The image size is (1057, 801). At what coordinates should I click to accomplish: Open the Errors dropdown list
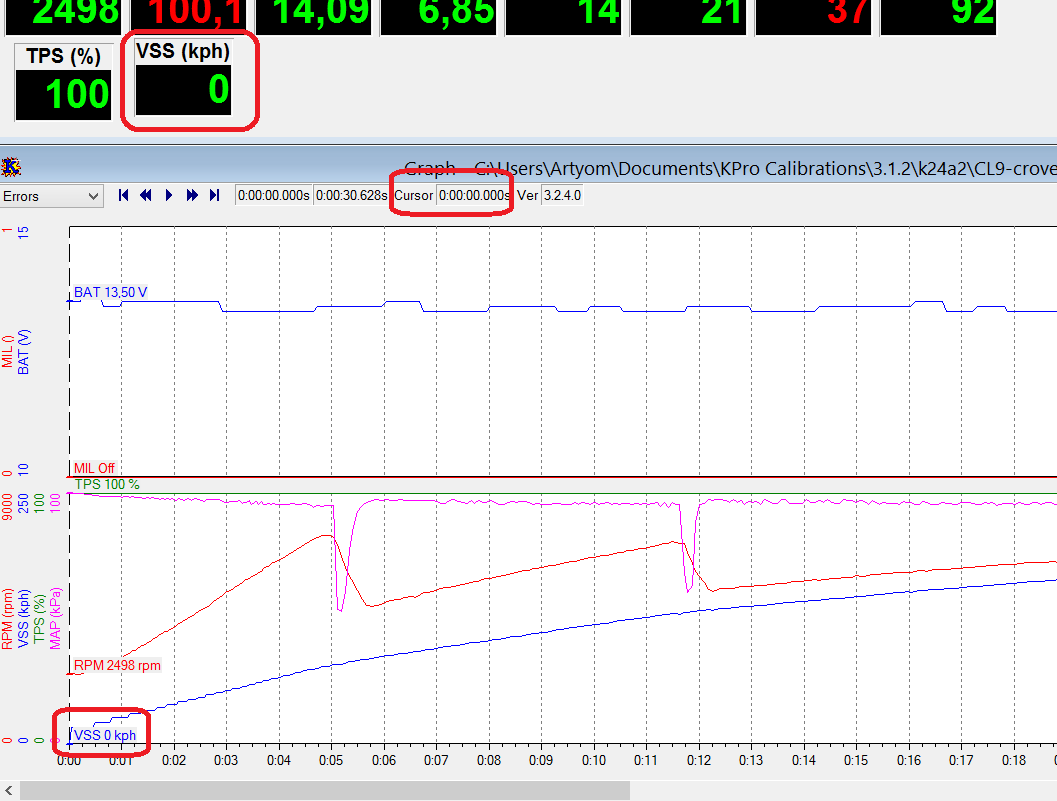point(52,196)
